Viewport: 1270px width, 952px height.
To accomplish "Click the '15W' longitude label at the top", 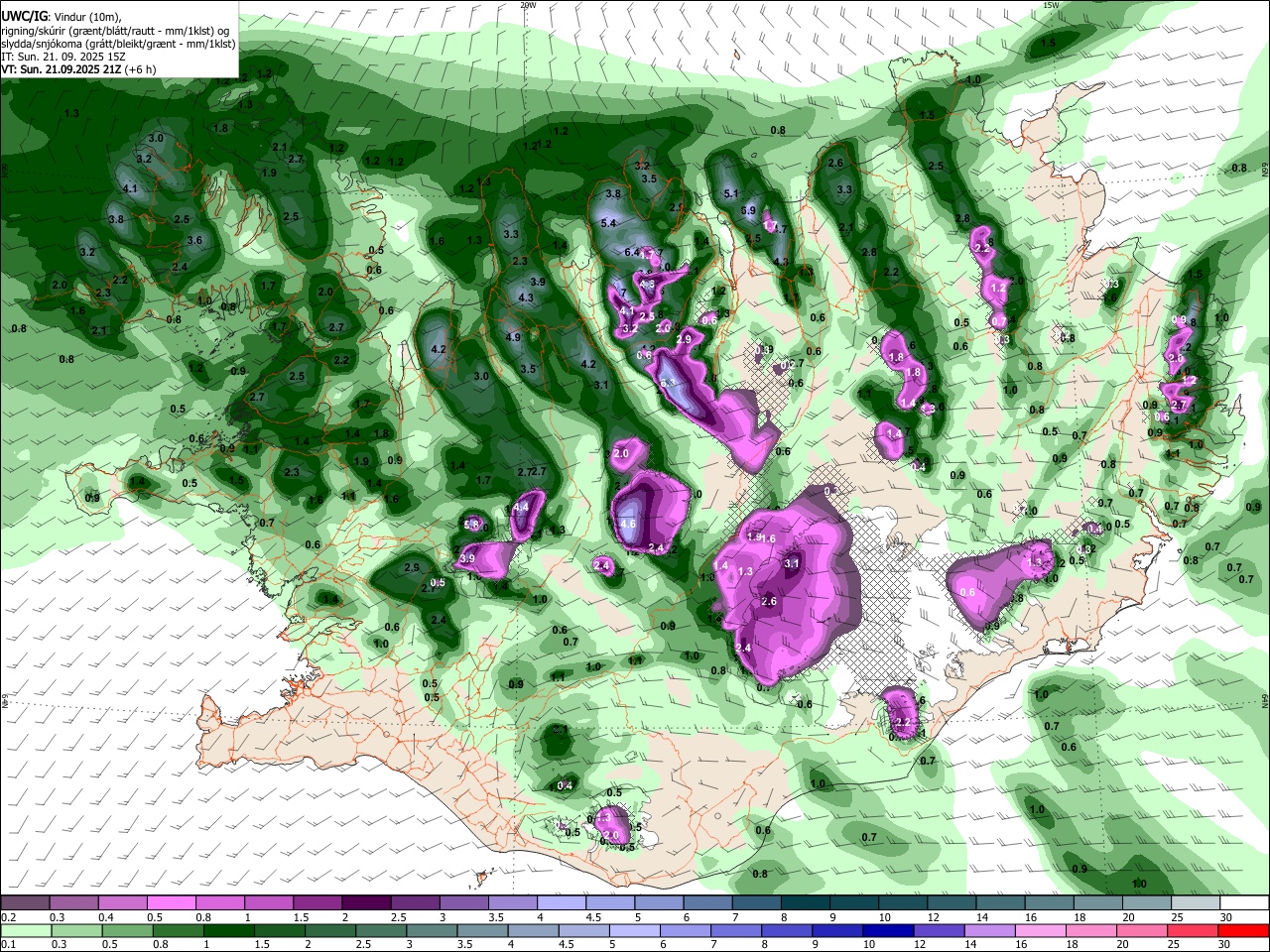I will [x=1051, y=5].
